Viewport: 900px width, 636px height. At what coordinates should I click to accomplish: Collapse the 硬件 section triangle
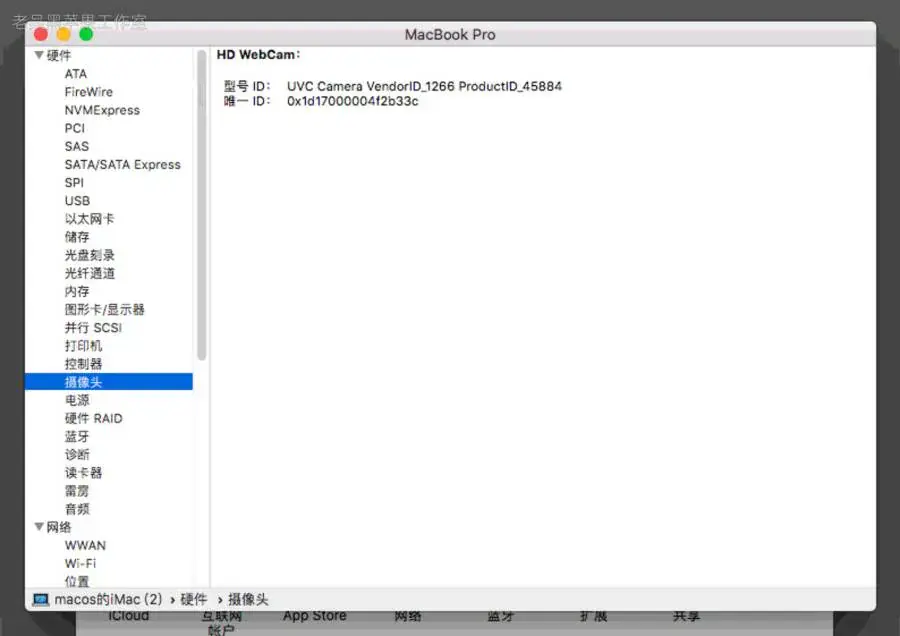39,55
